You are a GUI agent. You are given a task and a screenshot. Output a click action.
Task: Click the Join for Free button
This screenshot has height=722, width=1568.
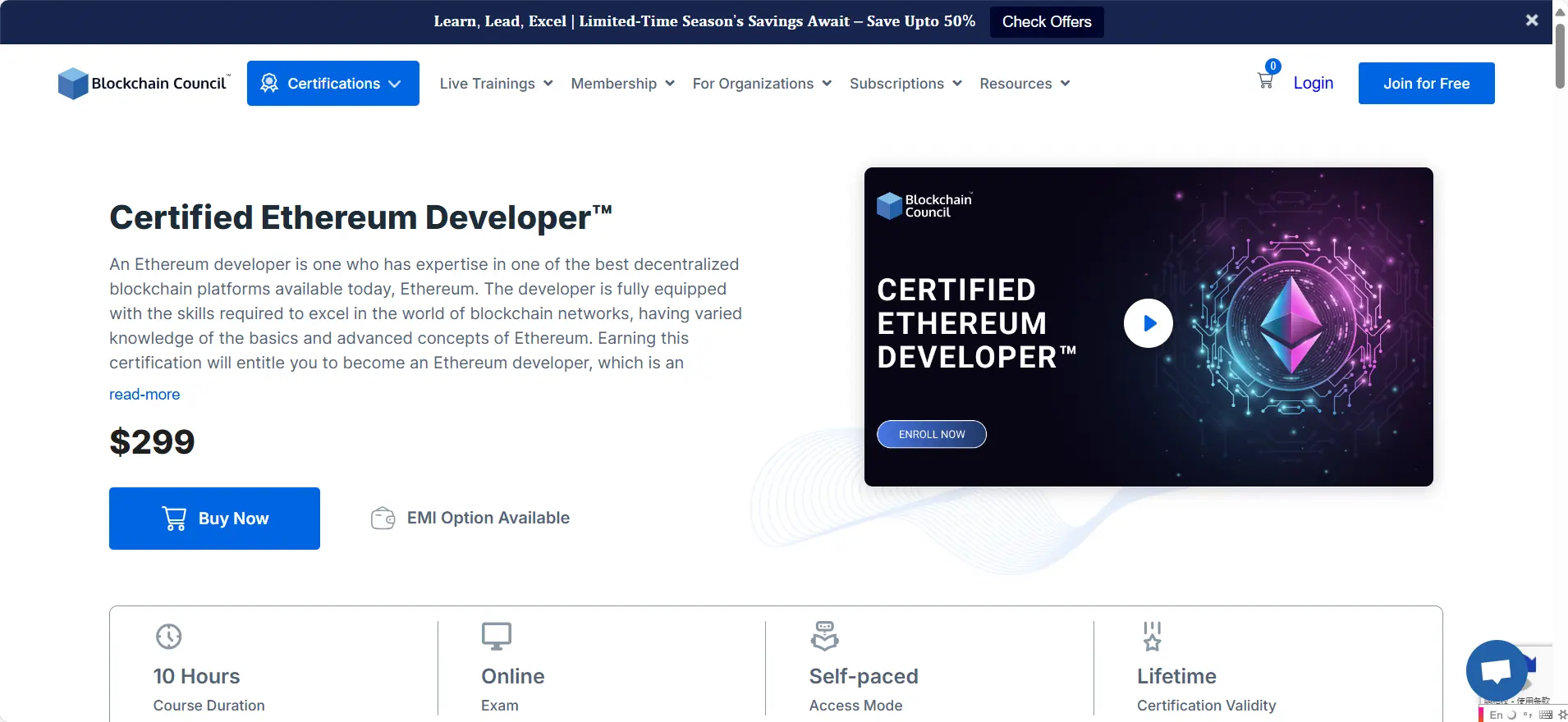1427,83
